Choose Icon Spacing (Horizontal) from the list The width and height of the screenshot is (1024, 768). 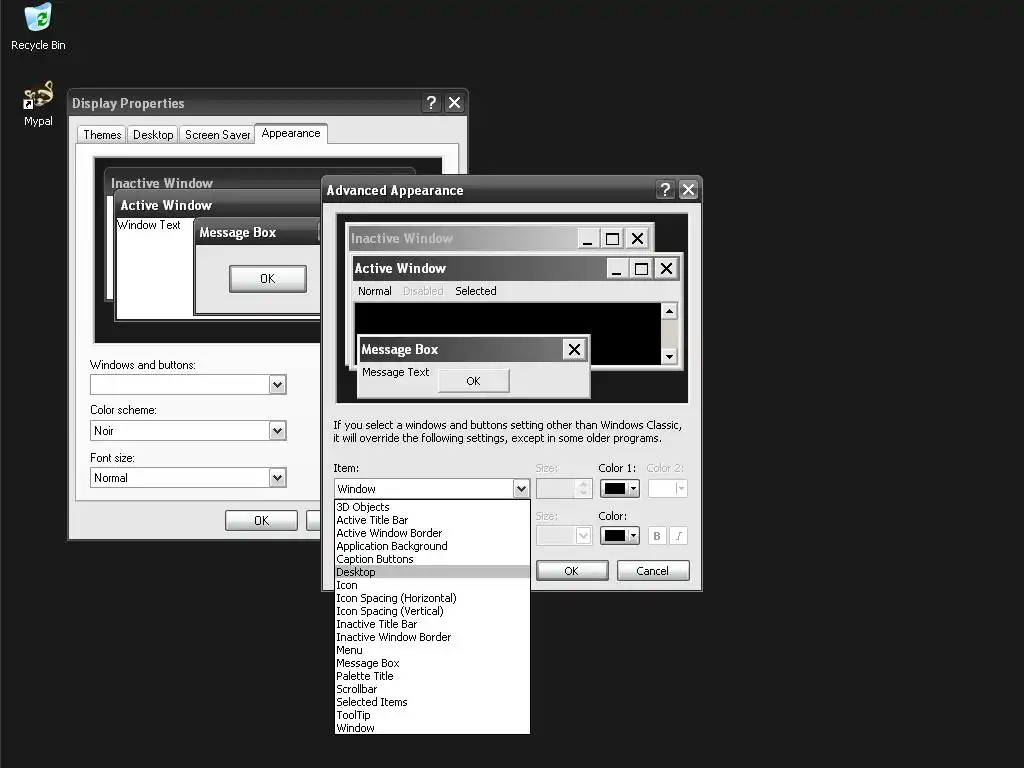click(x=432, y=598)
